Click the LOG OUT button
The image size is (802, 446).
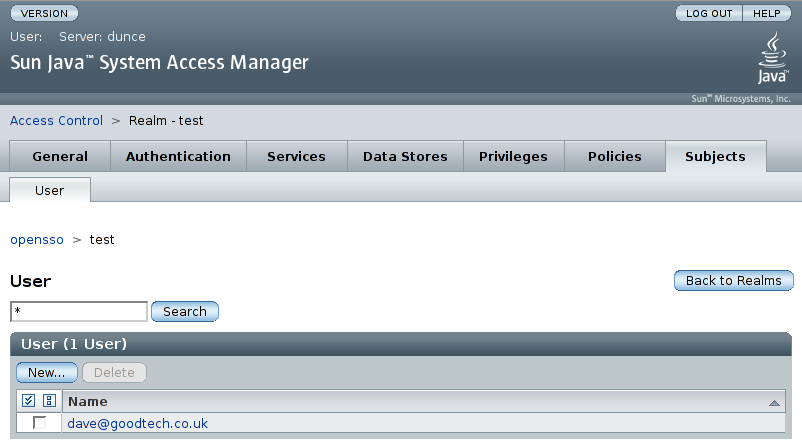tap(709, 13)
